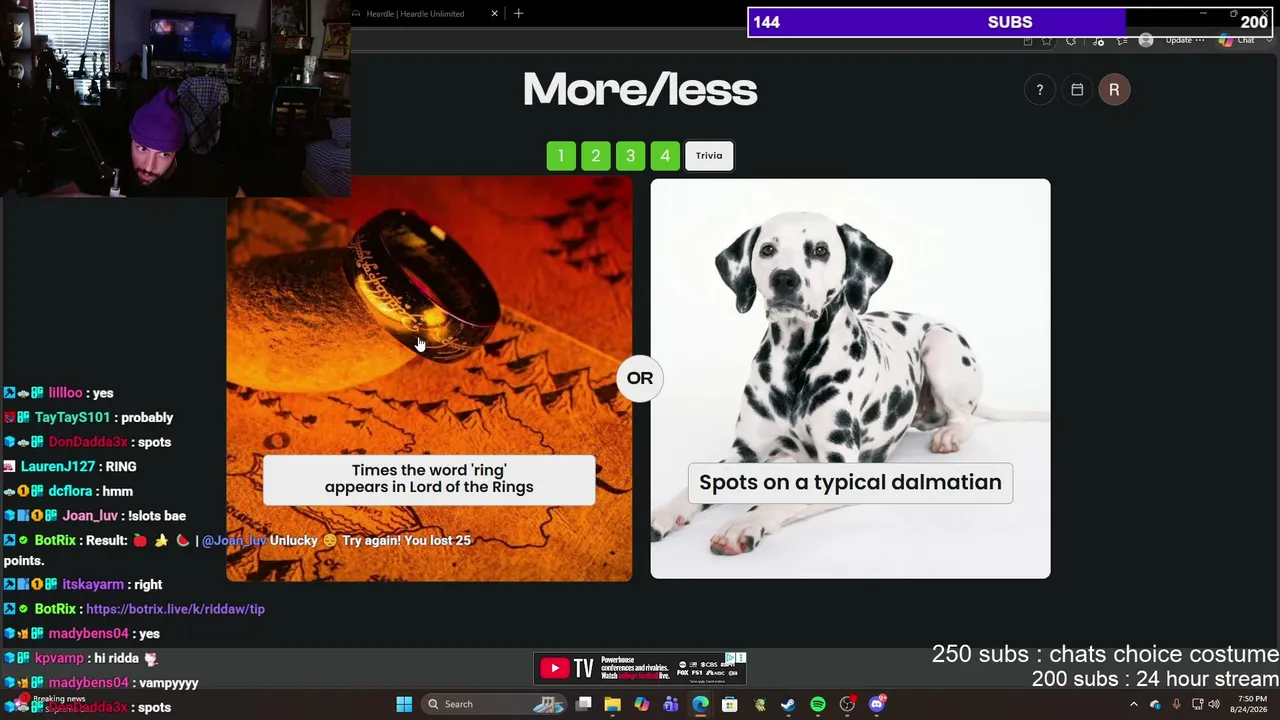Open the YouTube TV advertisement

(x=640, y=668)
